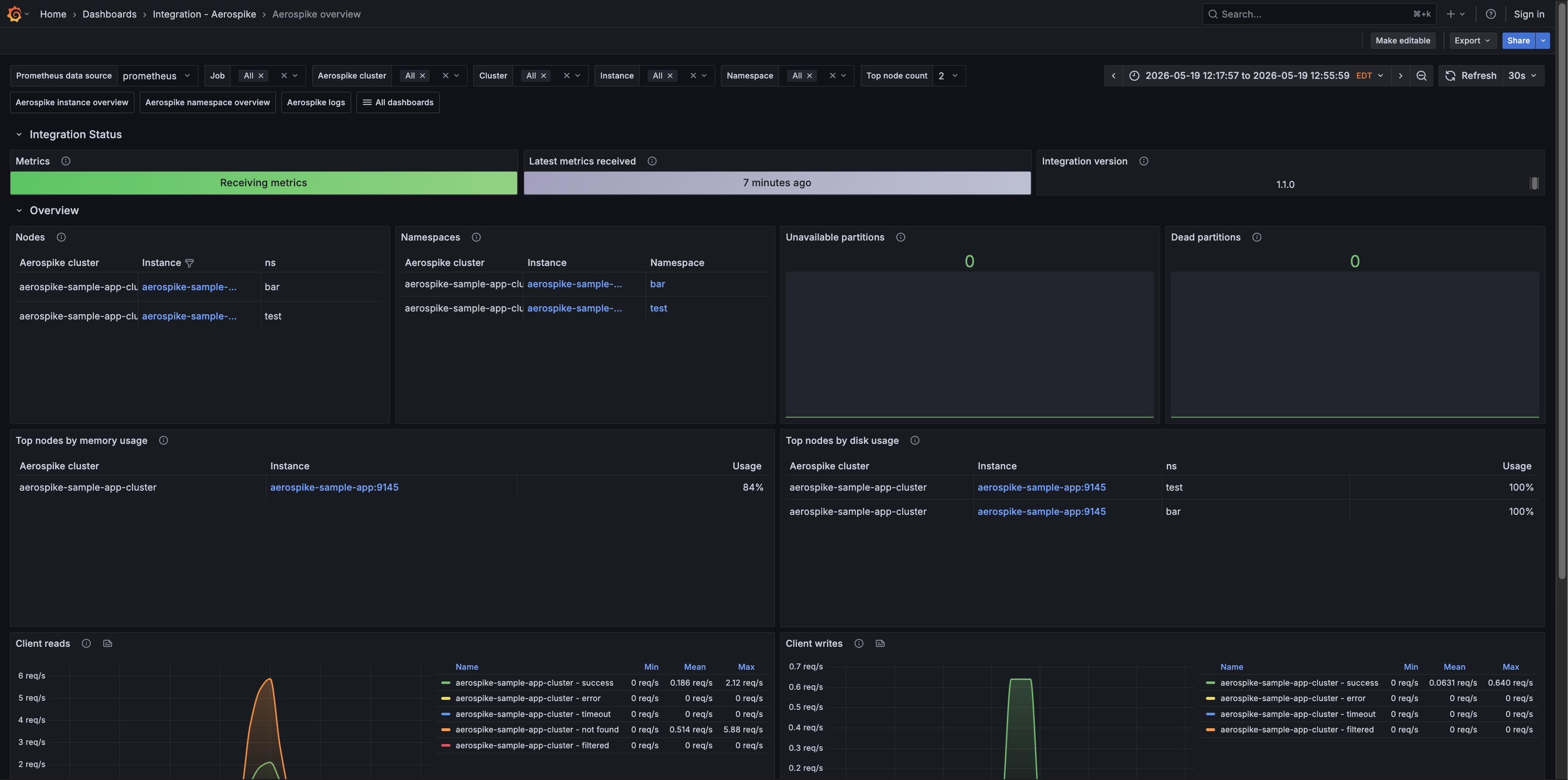
Task: Click the Search input field
Action: click(1319, 14)
